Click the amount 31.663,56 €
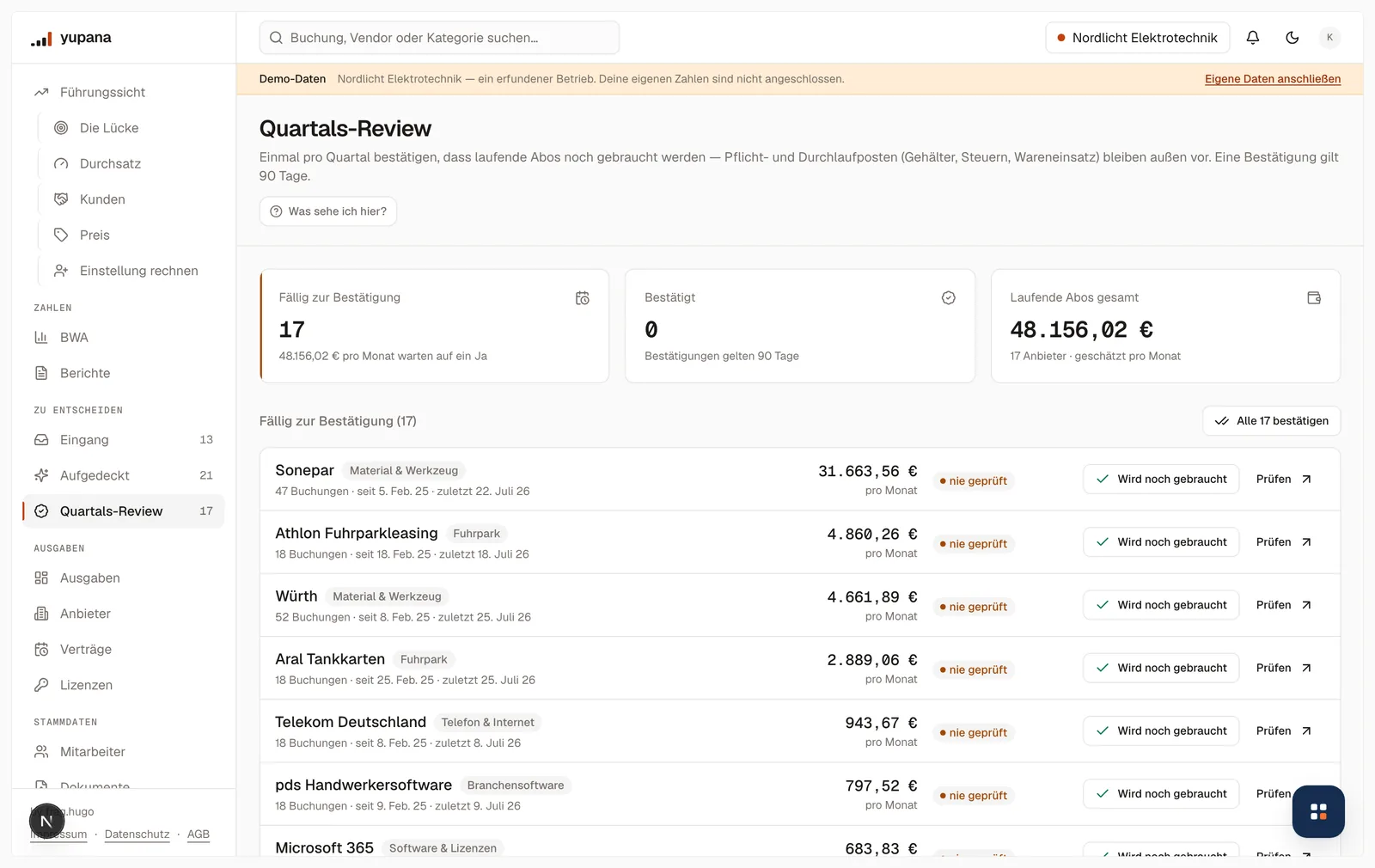Viewport: 1375px width, 868px height. point(868,471)
